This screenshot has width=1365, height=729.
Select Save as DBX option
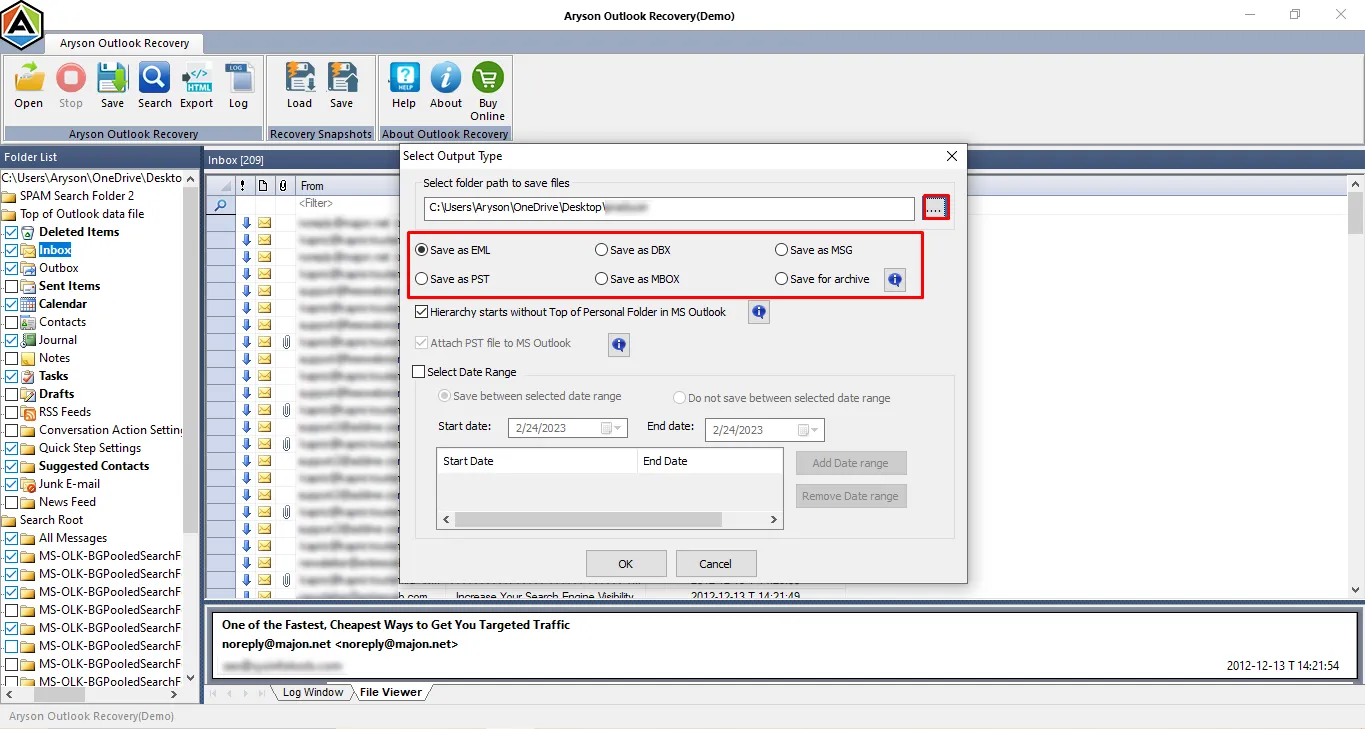coord(632,250)
